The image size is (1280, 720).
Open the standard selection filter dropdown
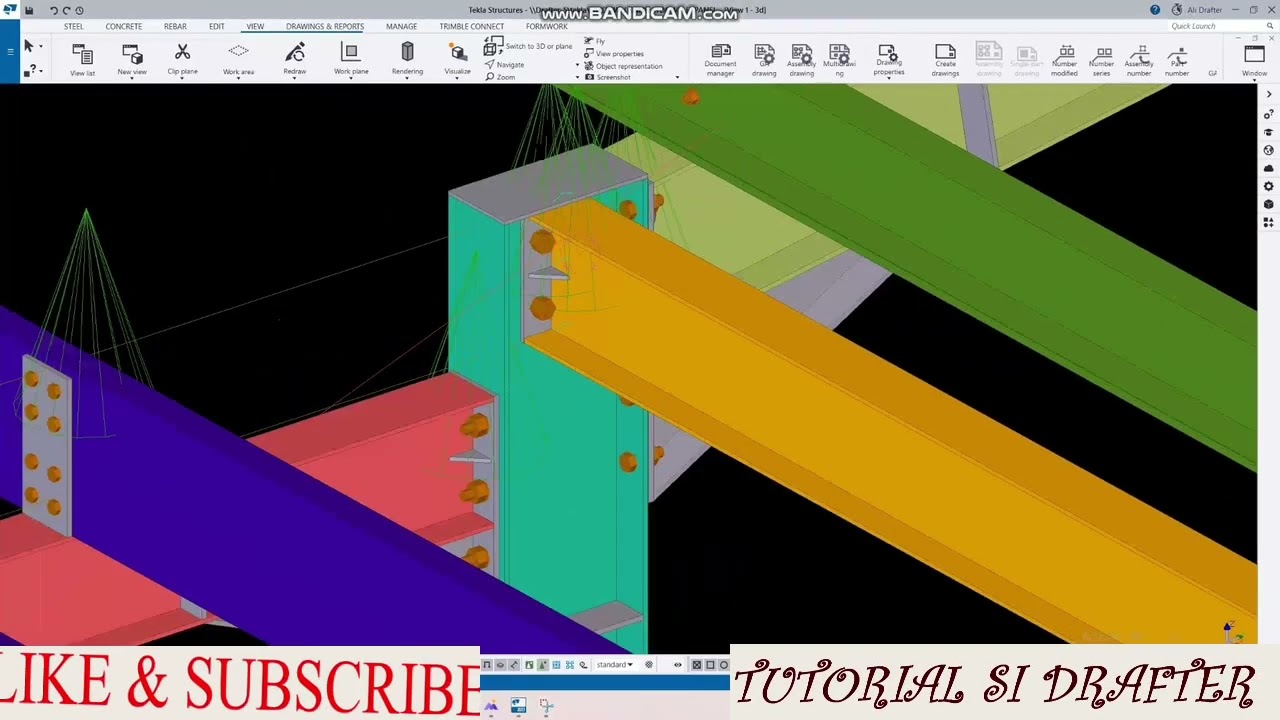click(615, 665)
